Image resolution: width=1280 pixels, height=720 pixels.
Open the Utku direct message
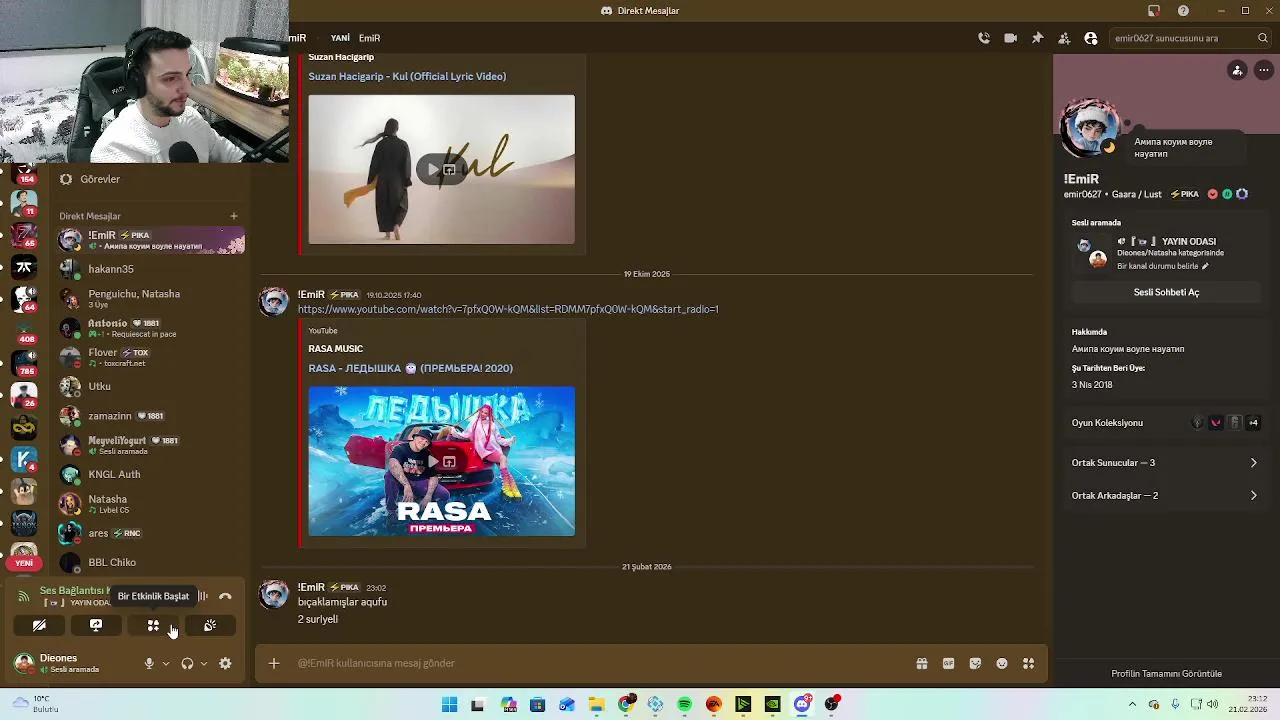(x=150, y=386)
